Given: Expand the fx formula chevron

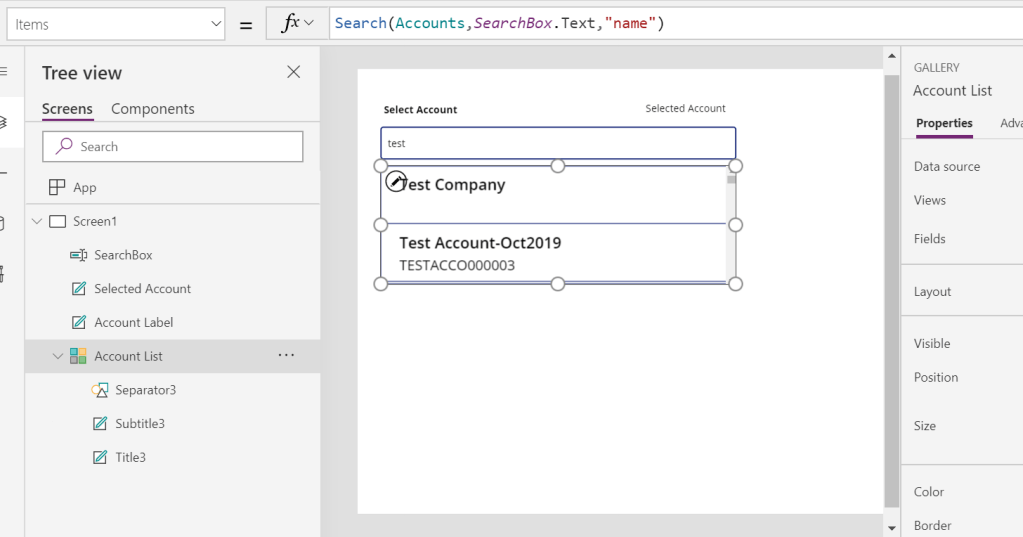Looking at the screenshot, I should (x=308, y=23).
